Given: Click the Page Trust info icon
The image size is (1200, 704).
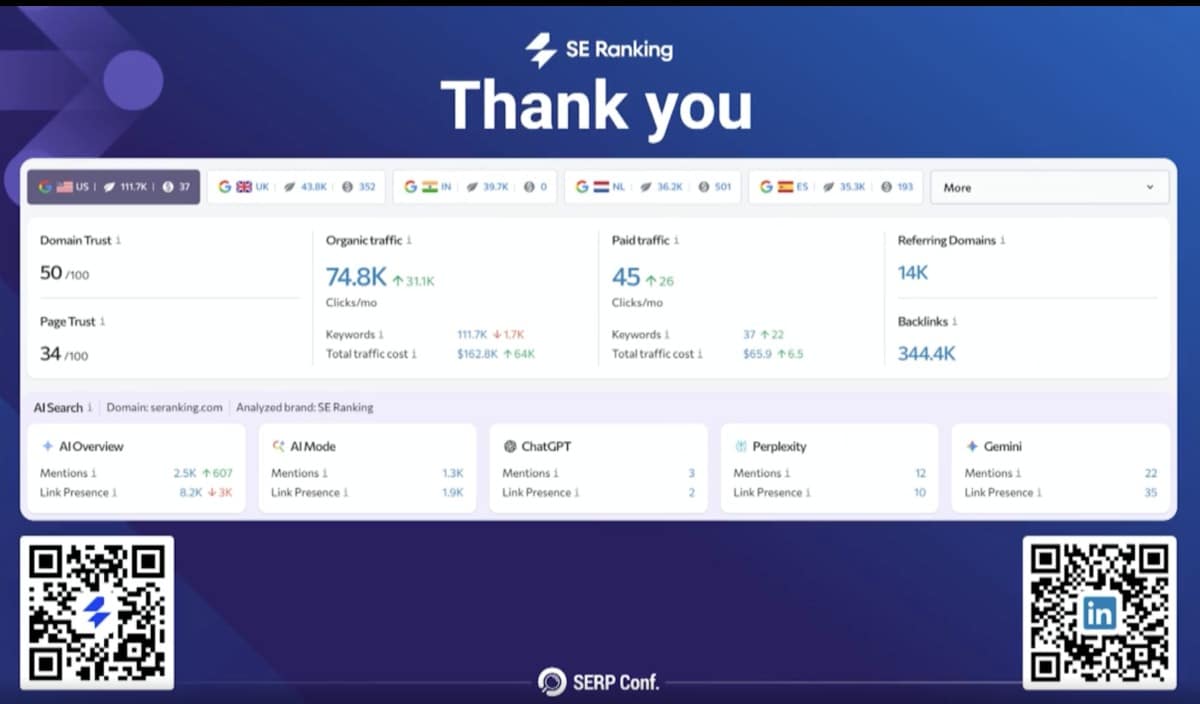Looking at the screenshot, I should [102, 322].
